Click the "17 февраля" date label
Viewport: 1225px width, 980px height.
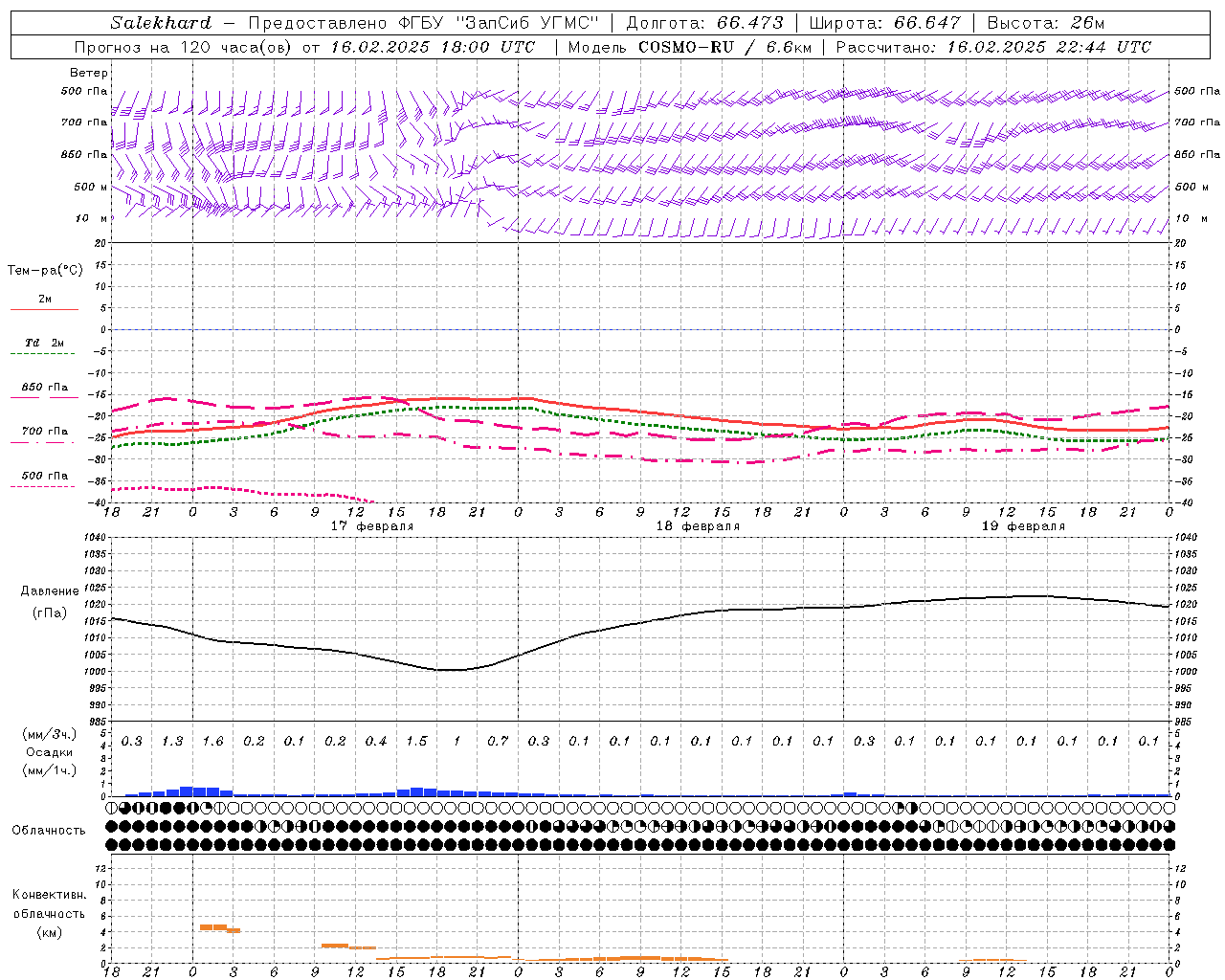tap(372, 526)
